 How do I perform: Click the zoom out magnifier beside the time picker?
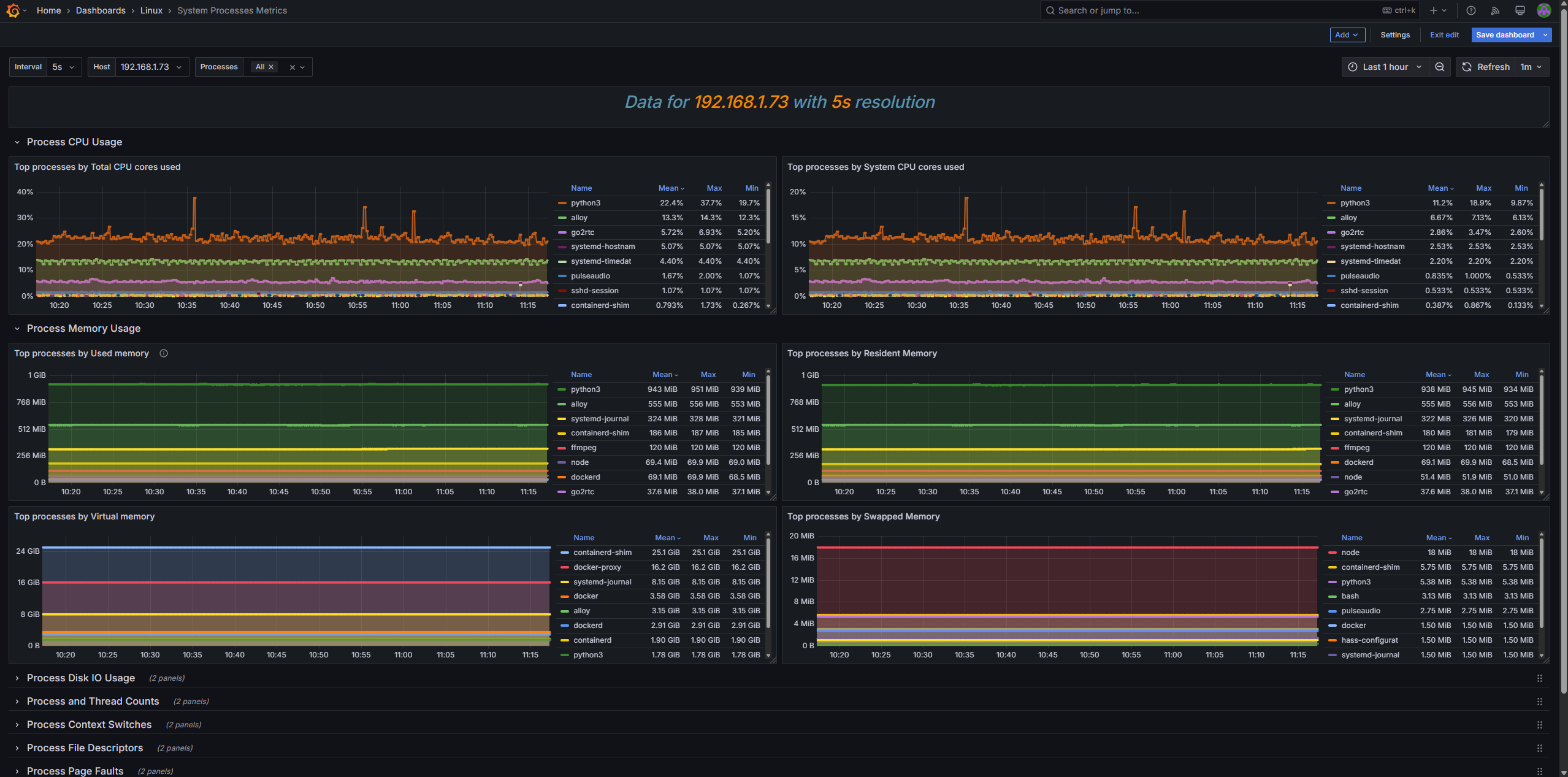[1440, 67]
